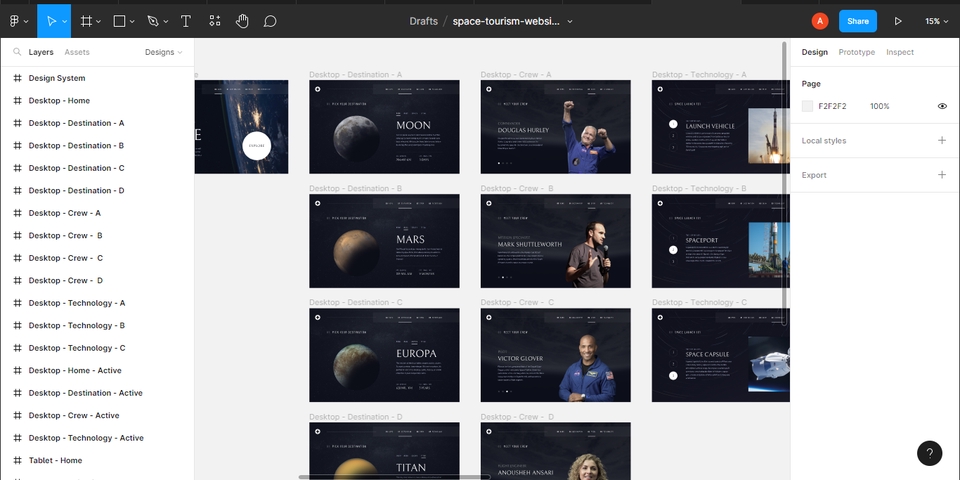Switch to the Layers tab
The width and height of the screenshot is (960, 480).
point(40,52)
